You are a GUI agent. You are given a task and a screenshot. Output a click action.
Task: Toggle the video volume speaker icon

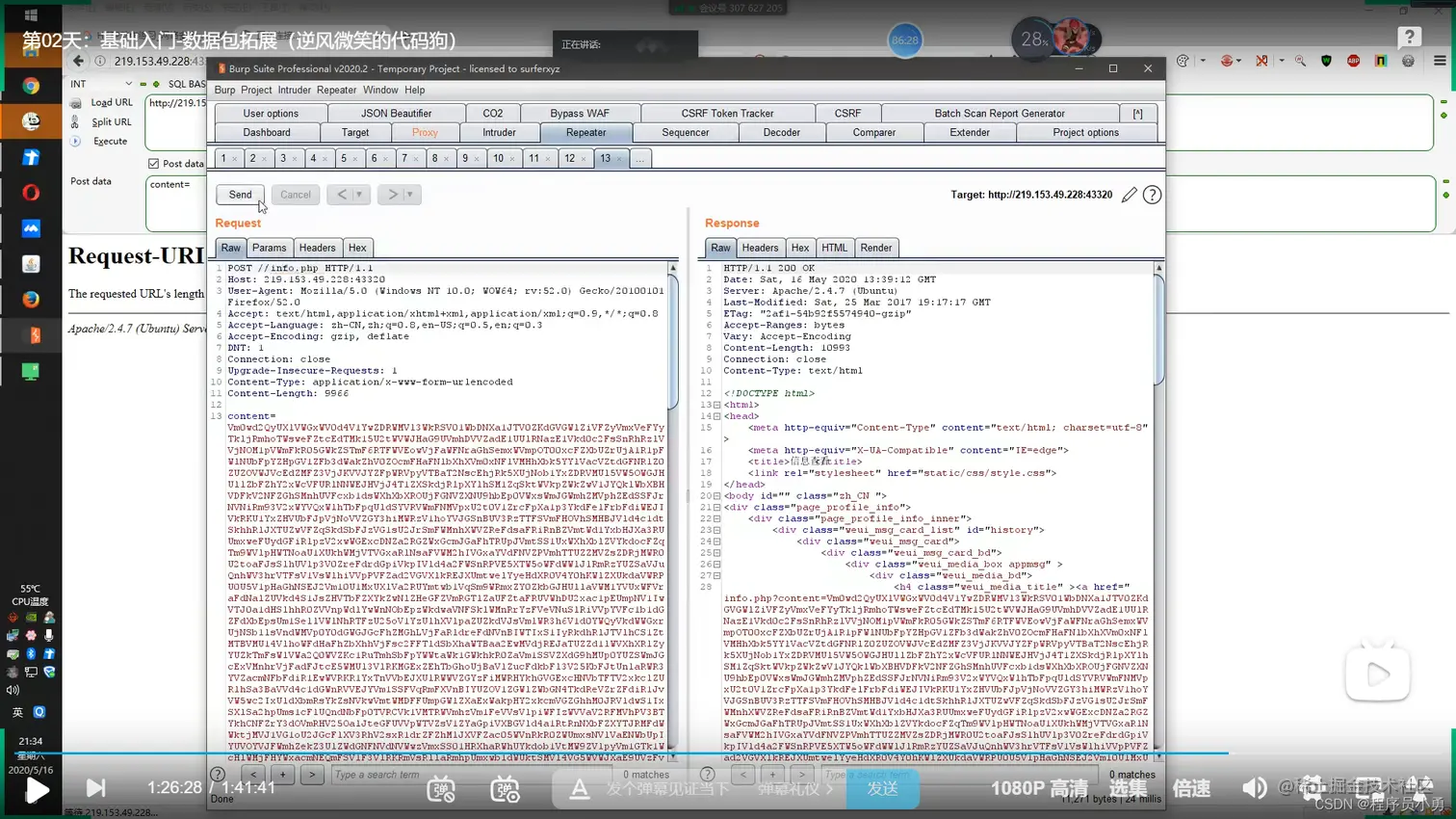1254,788
